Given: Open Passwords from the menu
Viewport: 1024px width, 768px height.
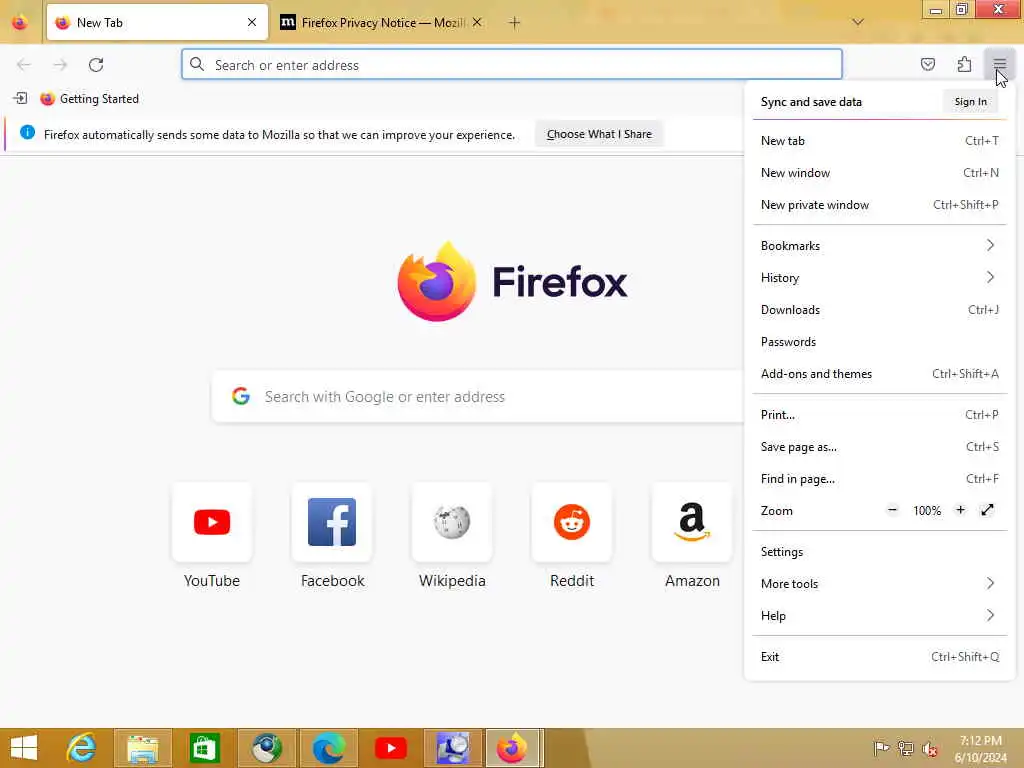Looking at the screenshot, I should point(880,342).
